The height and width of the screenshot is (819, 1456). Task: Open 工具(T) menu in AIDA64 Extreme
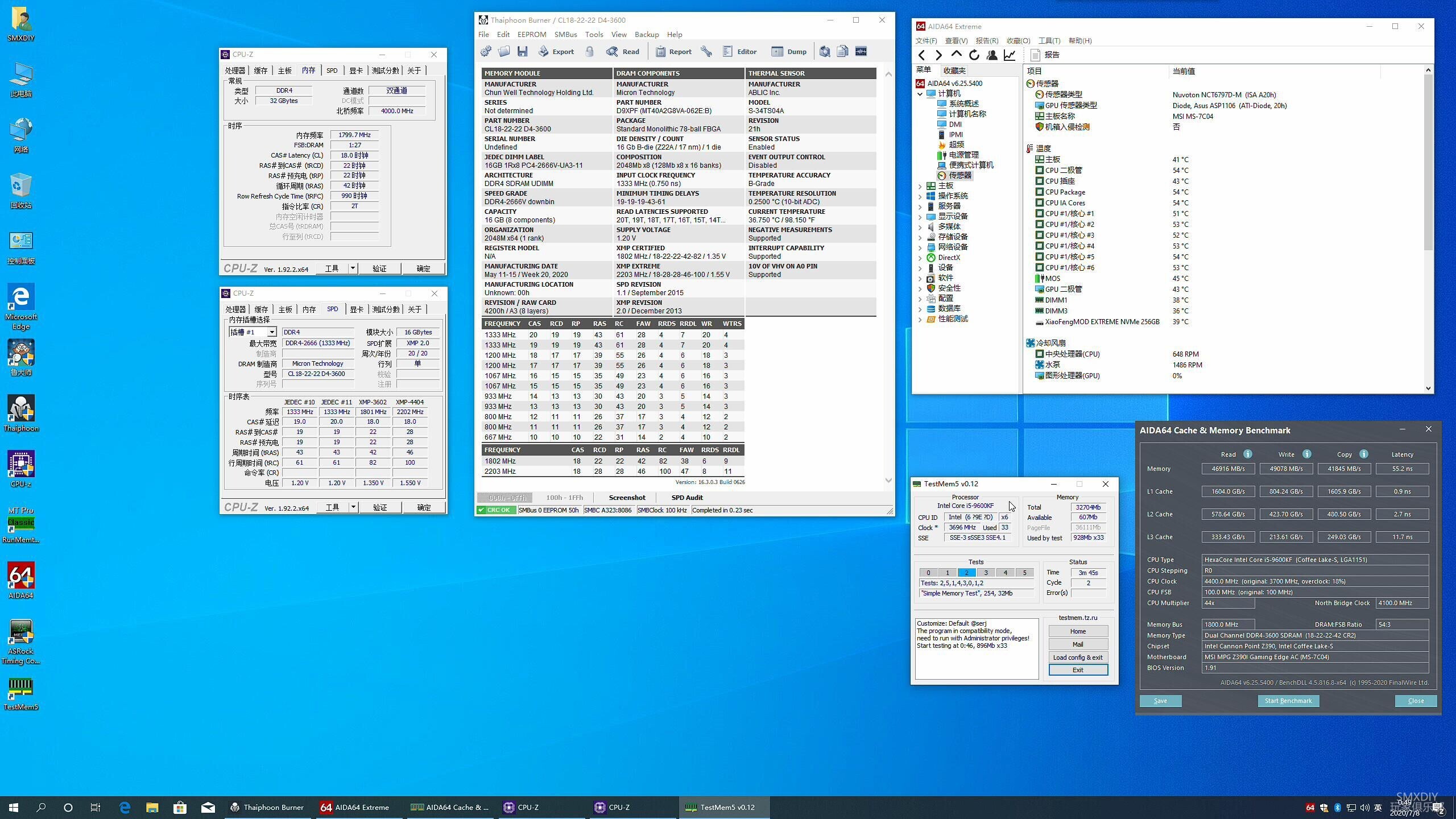1049,41
